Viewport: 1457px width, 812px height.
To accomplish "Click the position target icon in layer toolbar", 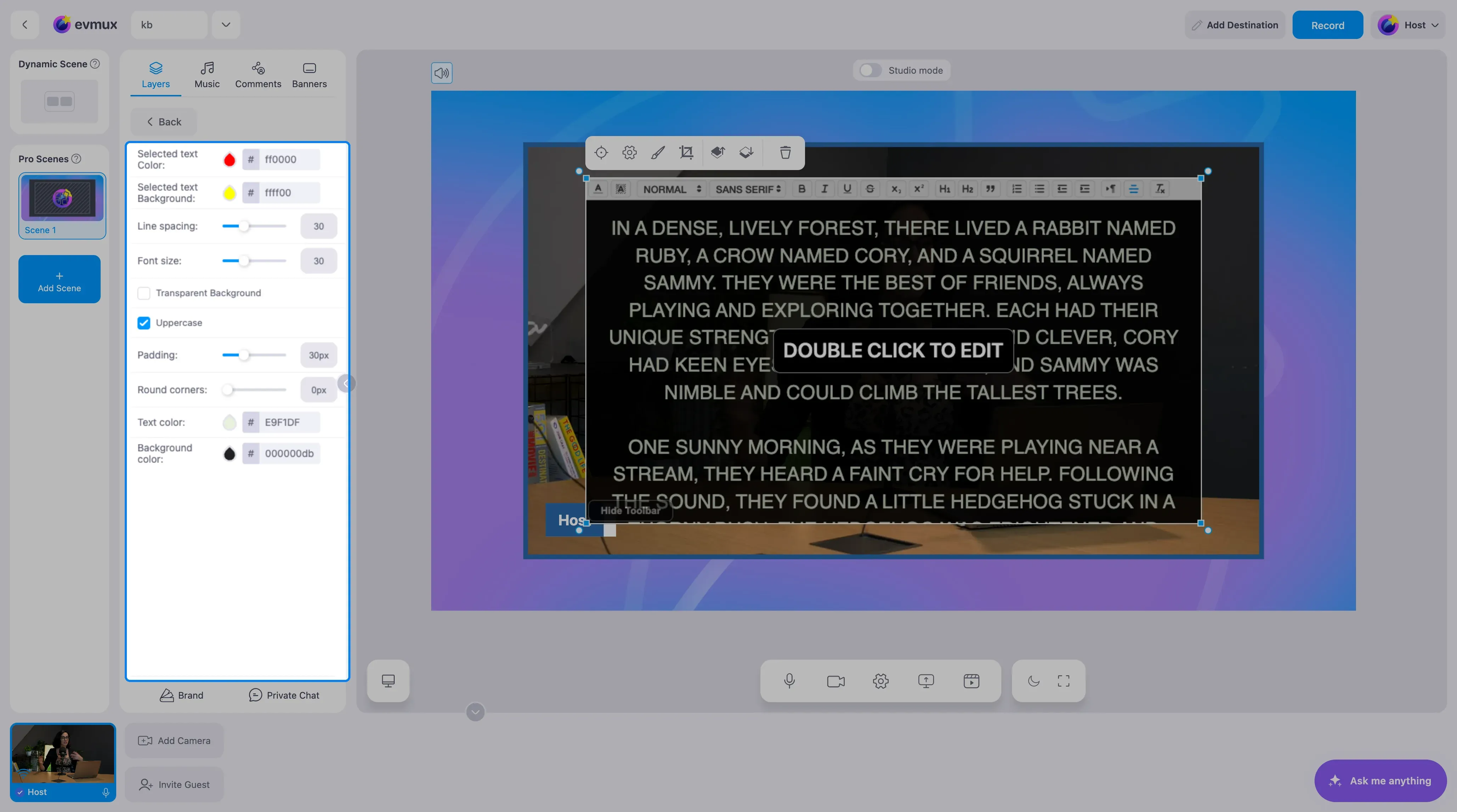I will 601,152.
